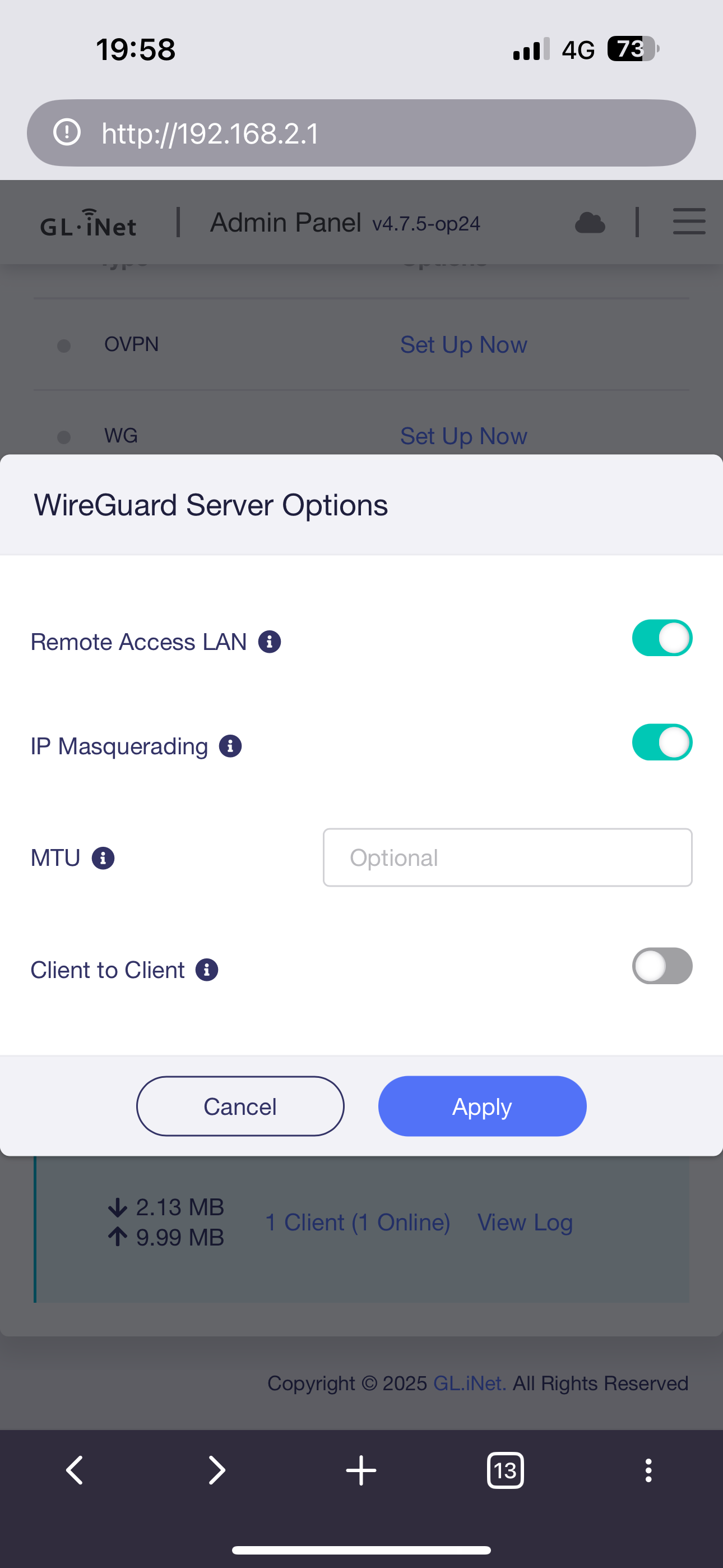Open the View Log link

tap(525, 1222)
